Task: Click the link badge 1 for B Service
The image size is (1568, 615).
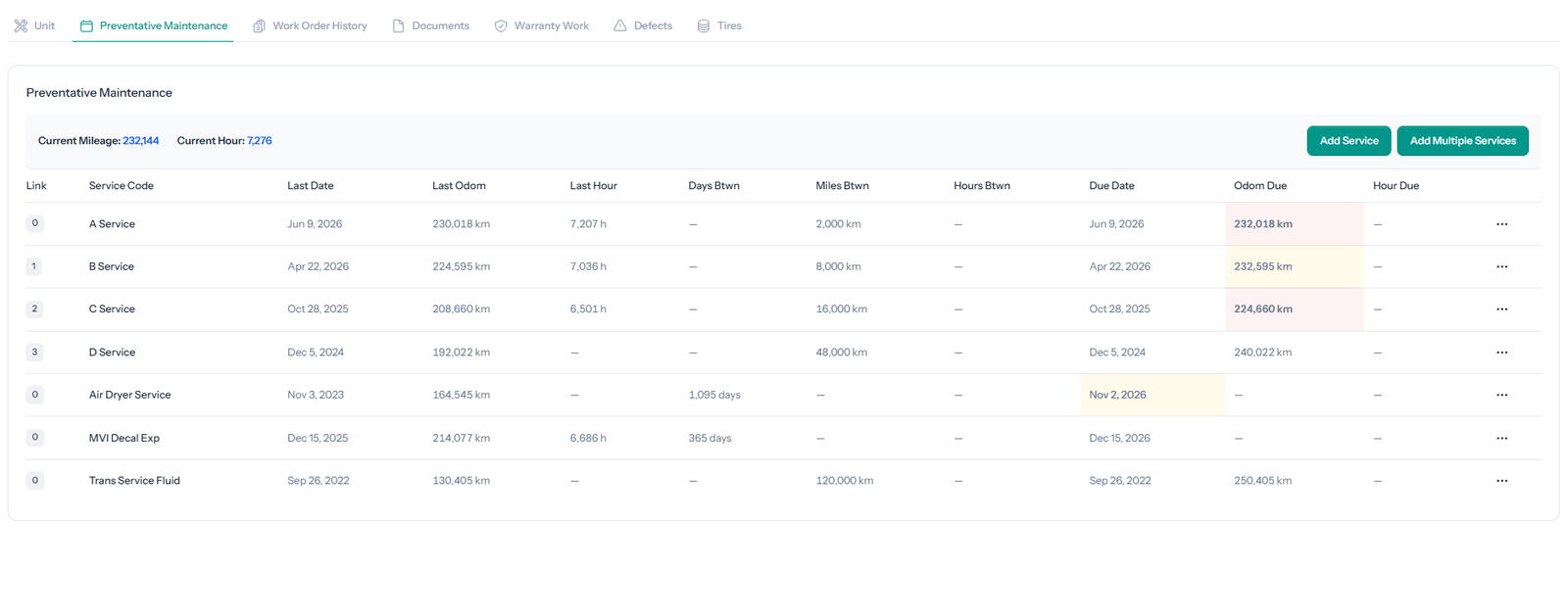Action: click(34, 266)
